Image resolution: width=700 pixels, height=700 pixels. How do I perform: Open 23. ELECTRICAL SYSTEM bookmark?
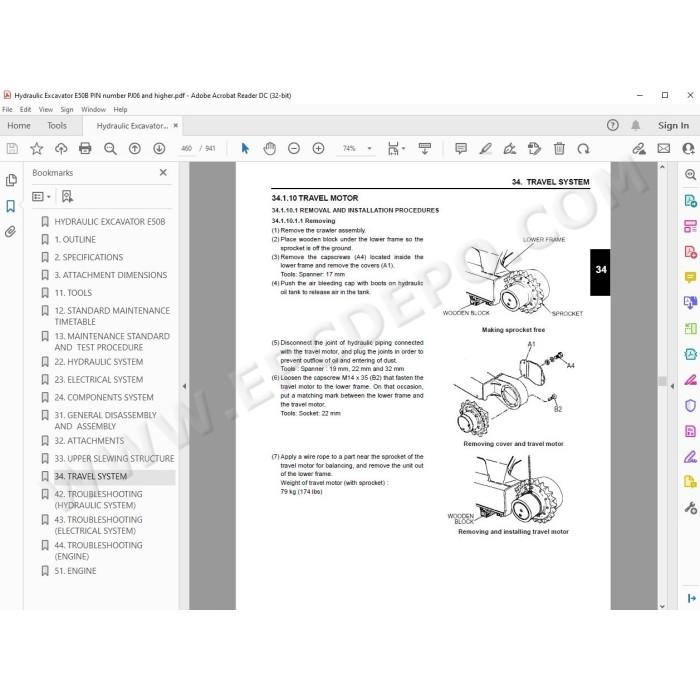(x=99, y=380)
